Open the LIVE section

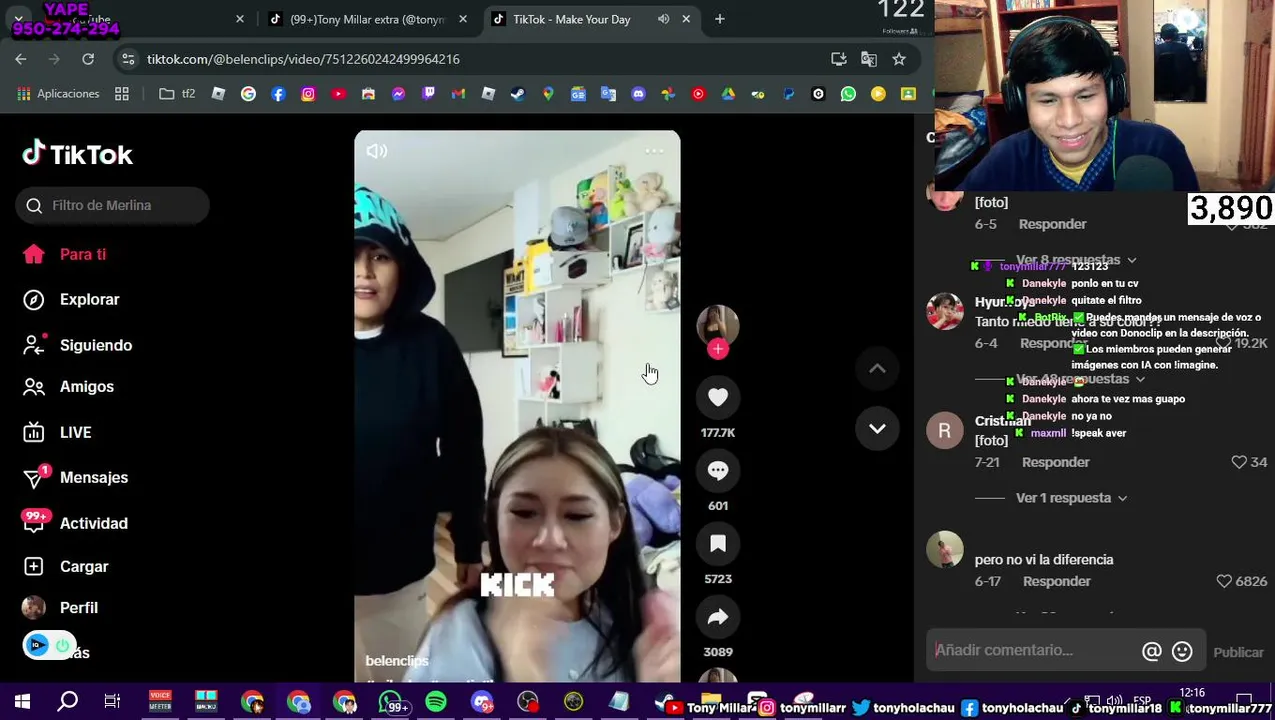point(57,432)
